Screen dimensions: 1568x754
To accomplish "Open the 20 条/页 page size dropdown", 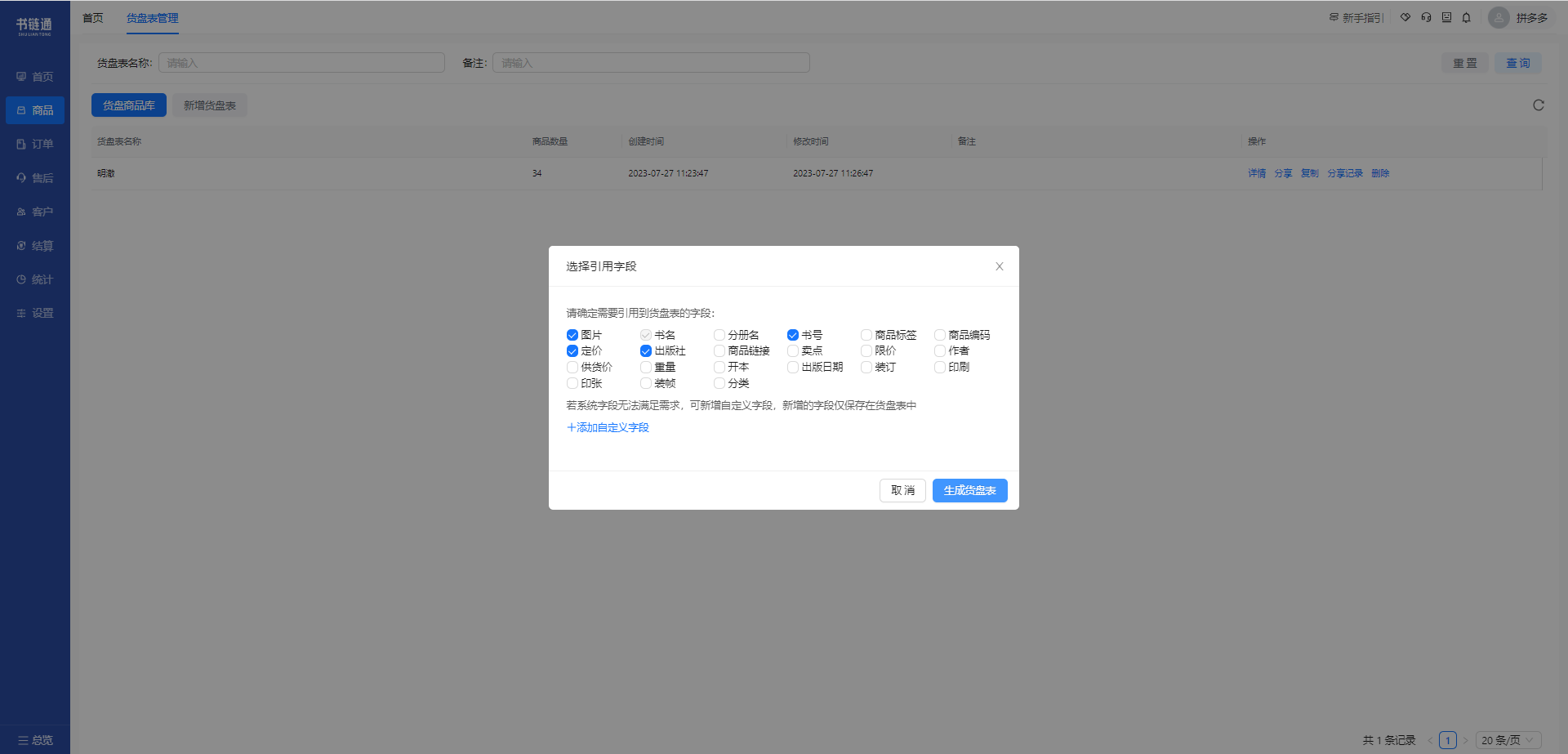I will [1508, 740].
